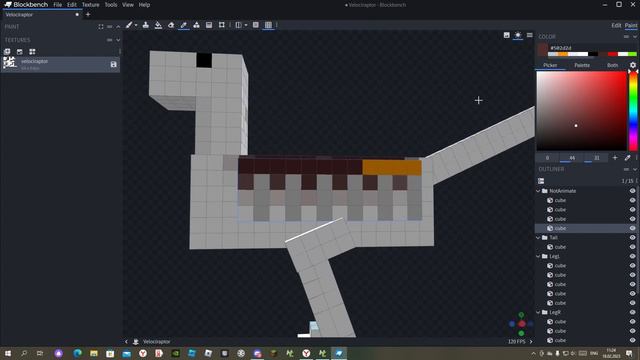Open the Windows Start menu
This screenshot has width=640, height=360.
coord(7,353)
